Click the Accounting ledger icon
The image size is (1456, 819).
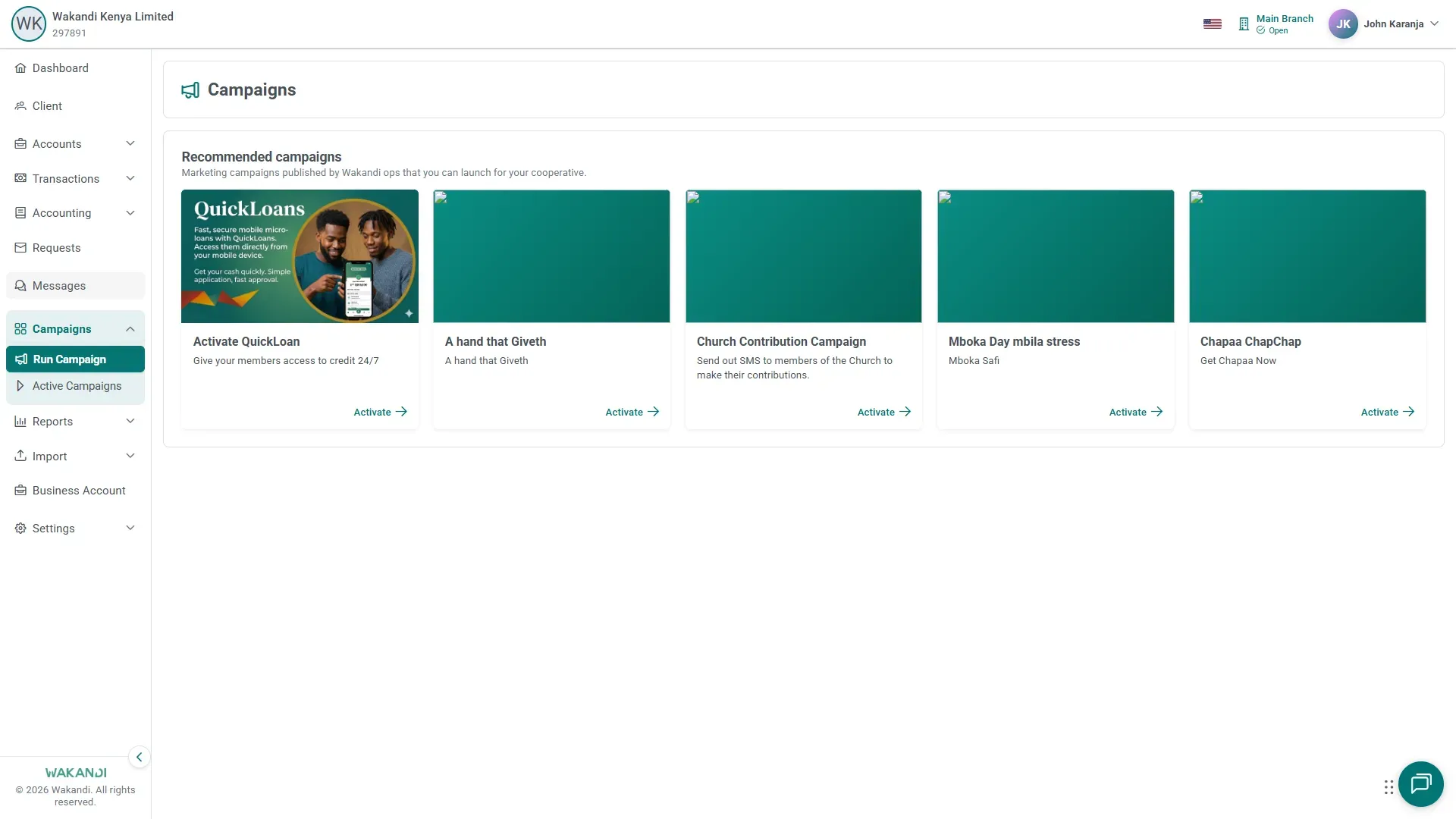20,213
